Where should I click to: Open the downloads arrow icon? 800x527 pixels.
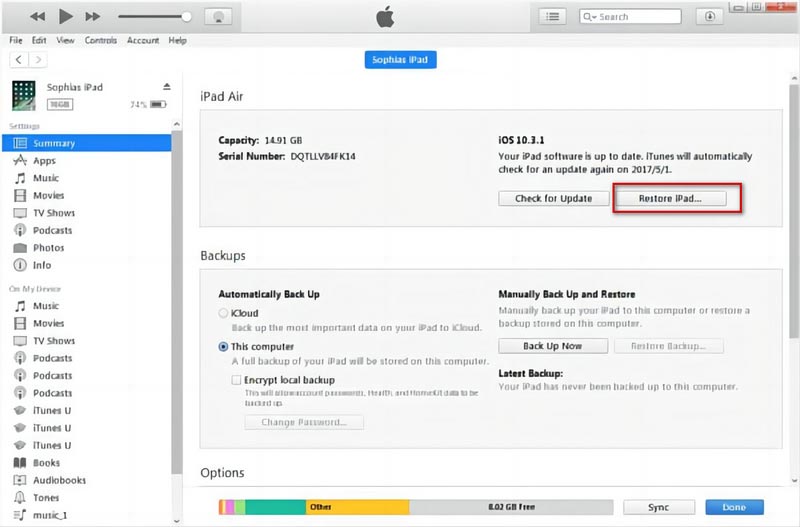[710, 16]
